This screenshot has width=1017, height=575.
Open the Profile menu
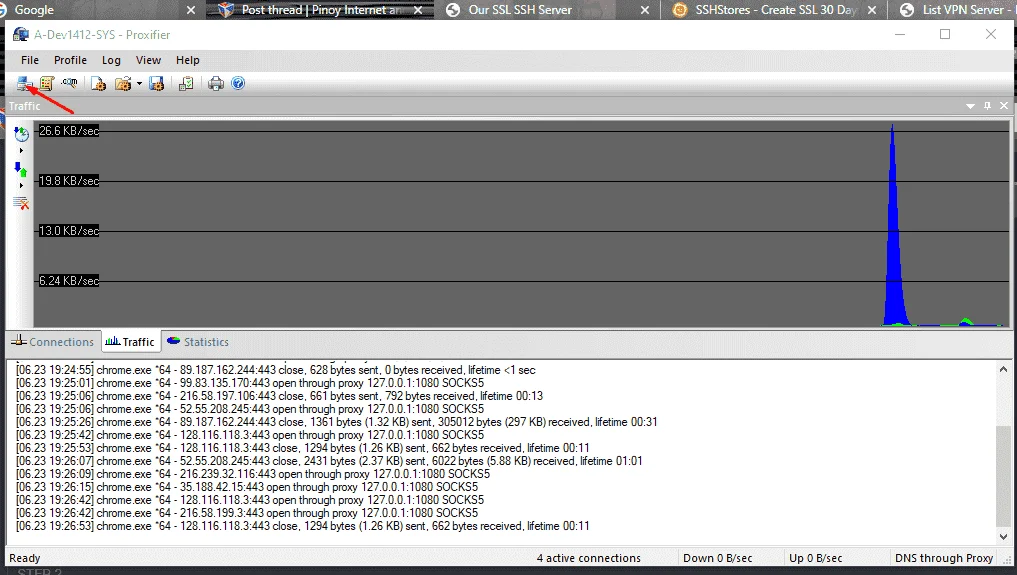(70, 60)
